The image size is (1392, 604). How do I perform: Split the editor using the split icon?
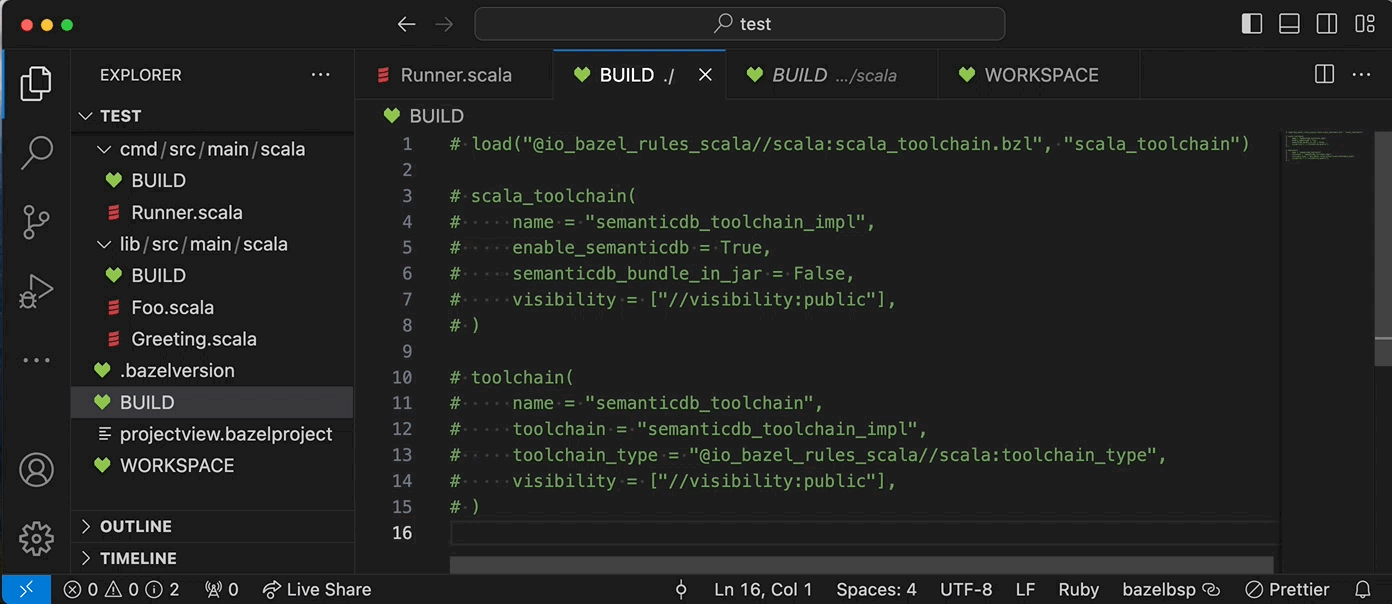(1324, 73)
